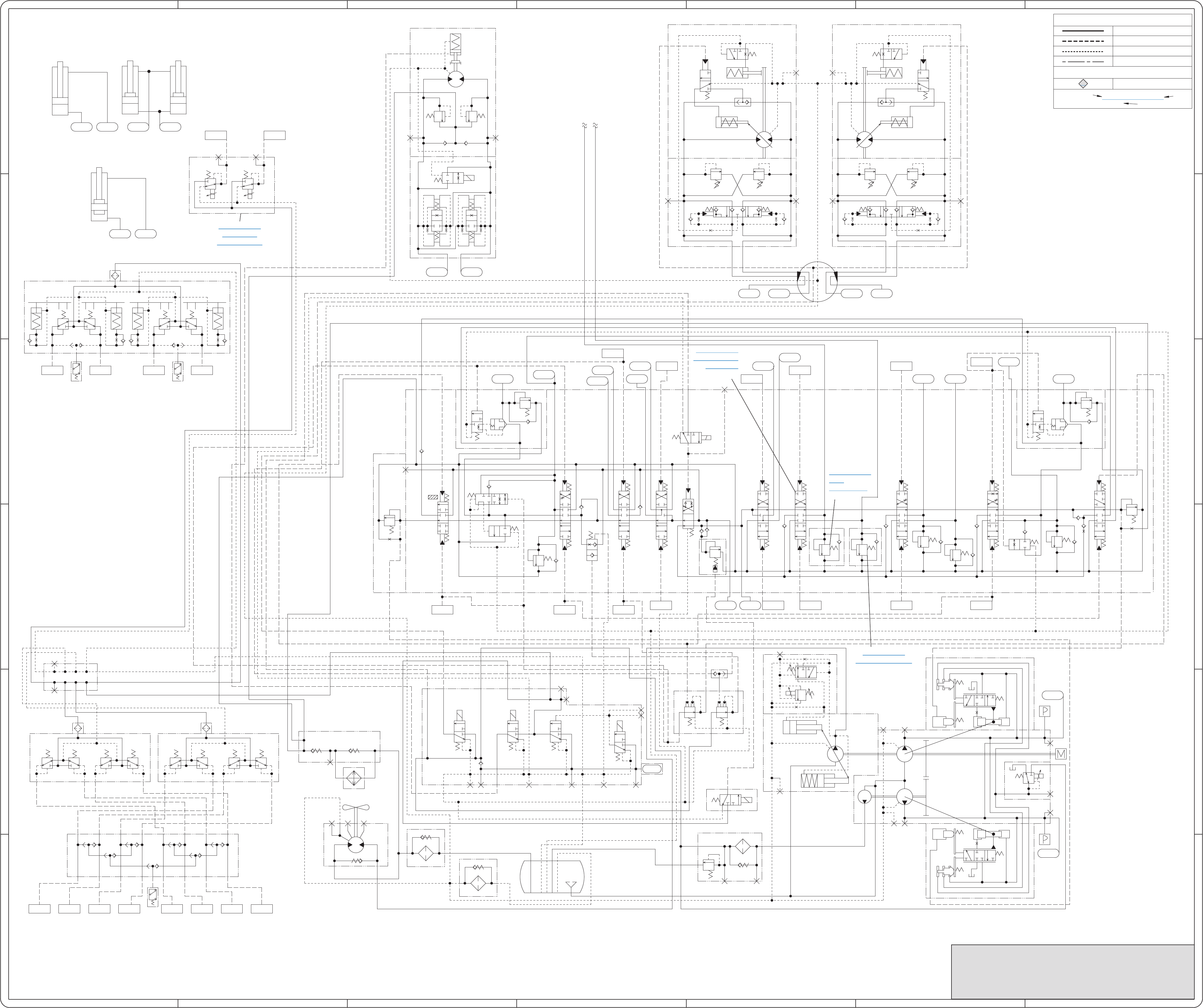
Task: Select the upper main pump coupled to motor M
Action: [x=904, y=754]
